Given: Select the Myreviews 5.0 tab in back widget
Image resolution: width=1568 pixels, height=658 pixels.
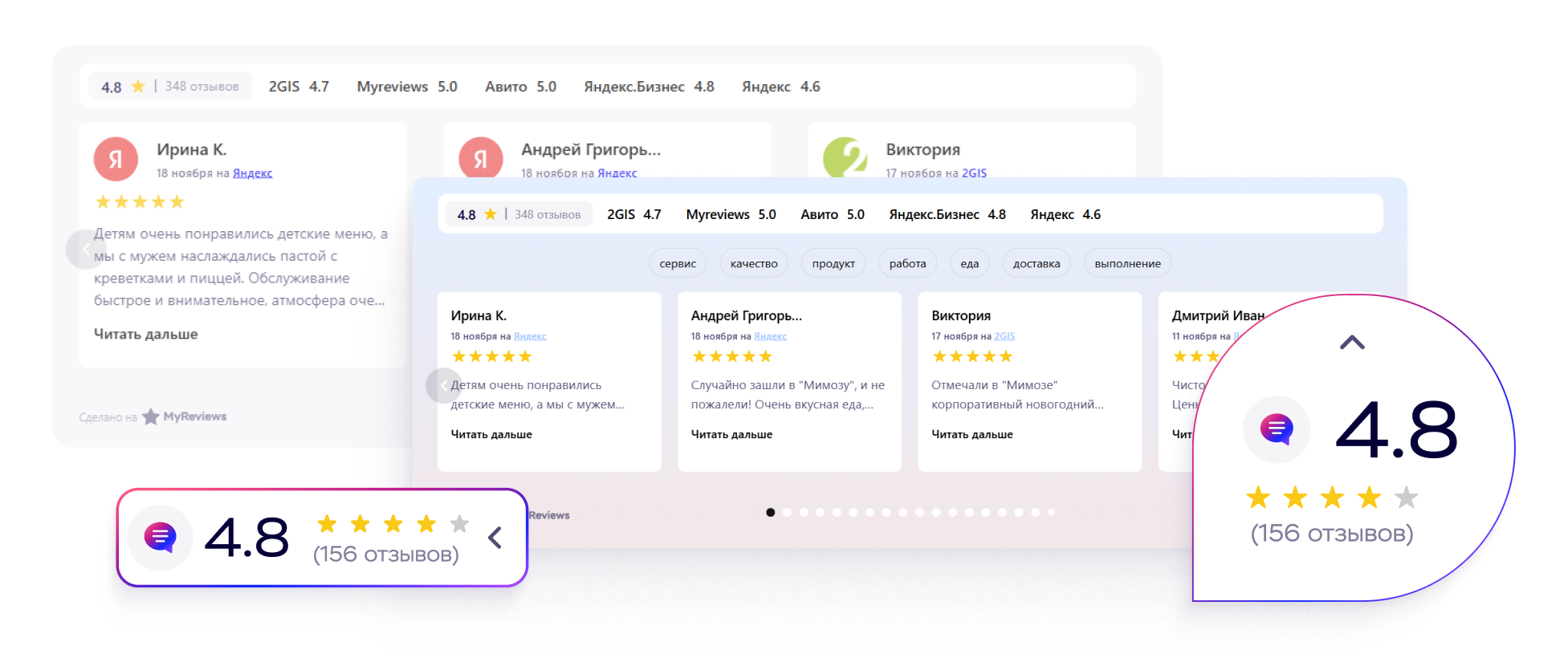Looking at the screenshot, I should pos(407,87).
